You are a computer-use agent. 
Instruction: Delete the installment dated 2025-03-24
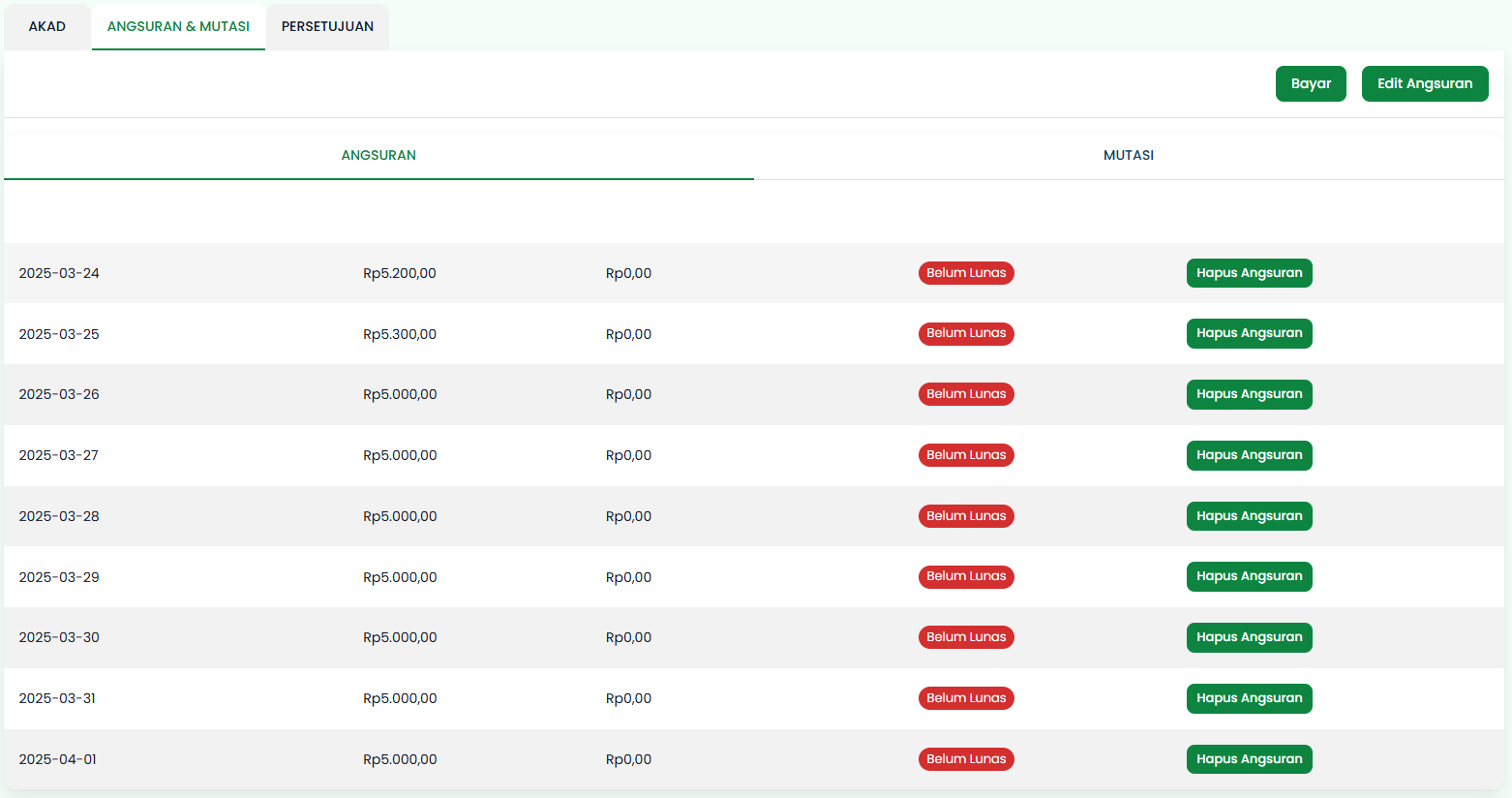[1249, 273]
